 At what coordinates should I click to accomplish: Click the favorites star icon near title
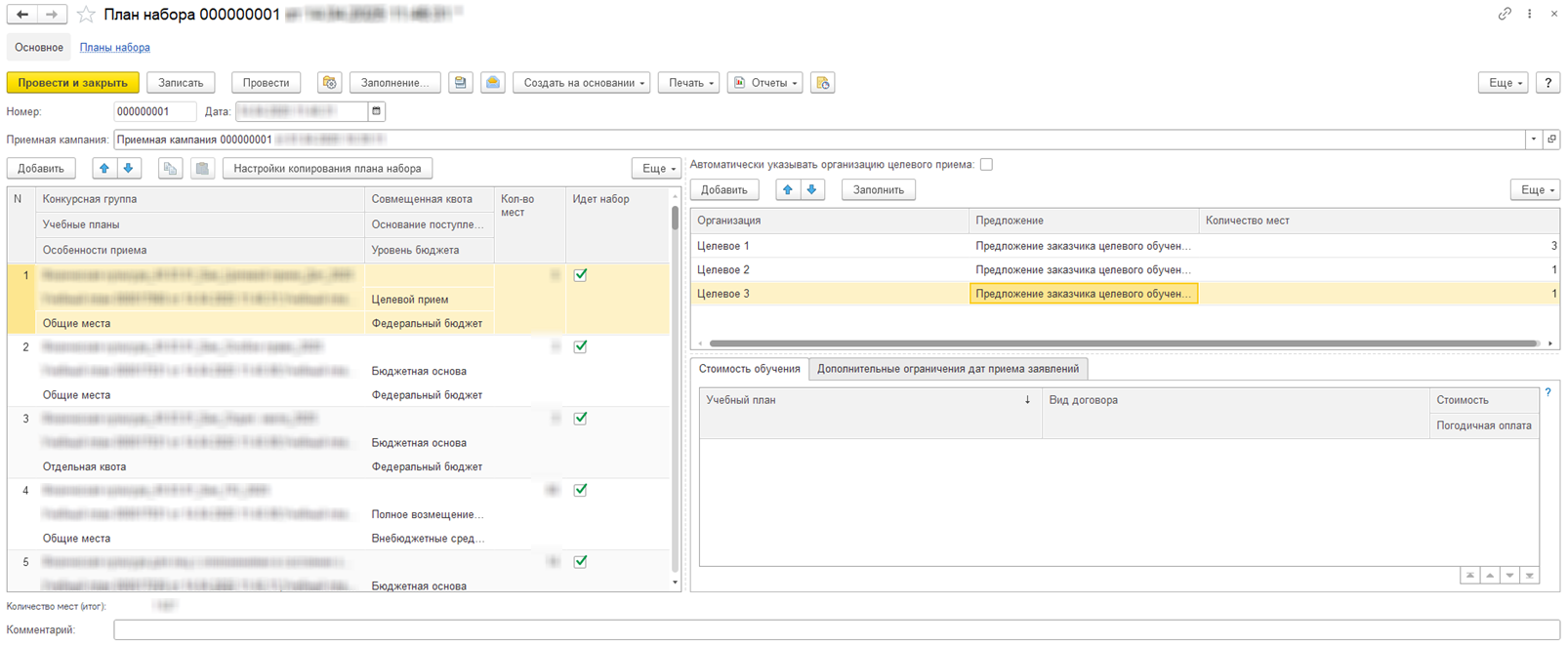tap(86, 15)
